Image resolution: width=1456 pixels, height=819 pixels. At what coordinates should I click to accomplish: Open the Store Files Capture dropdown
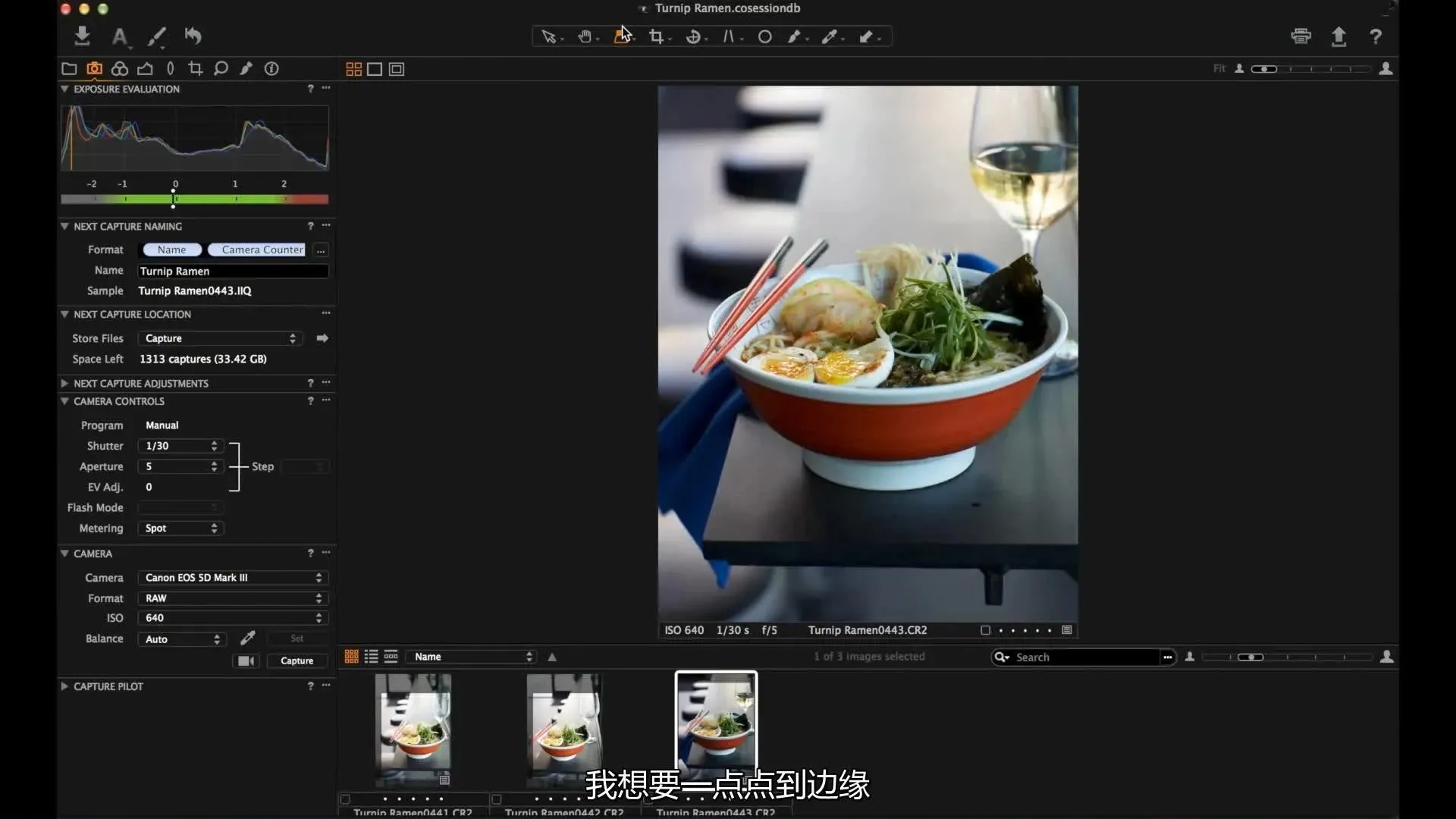220,338
